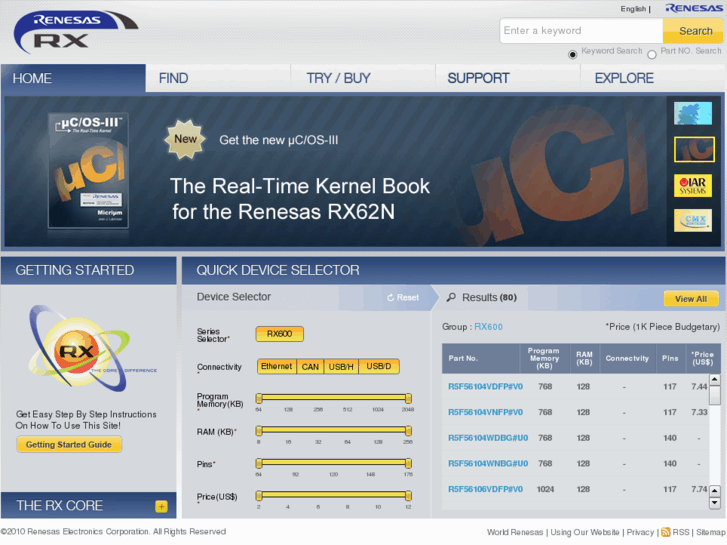This screenshot has height=545, width=727.
Task: Open part R5F56104WNBG#U0
Action: [488, 463]
